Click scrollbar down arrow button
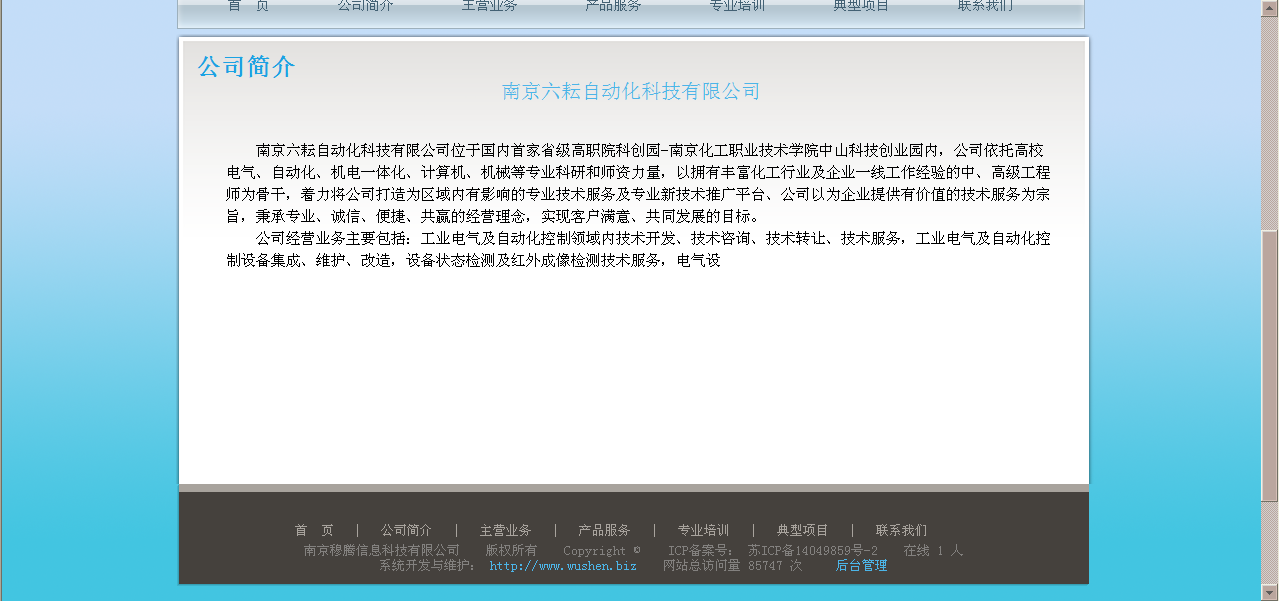This screenshot has width=1279, height=601. 1270,592
